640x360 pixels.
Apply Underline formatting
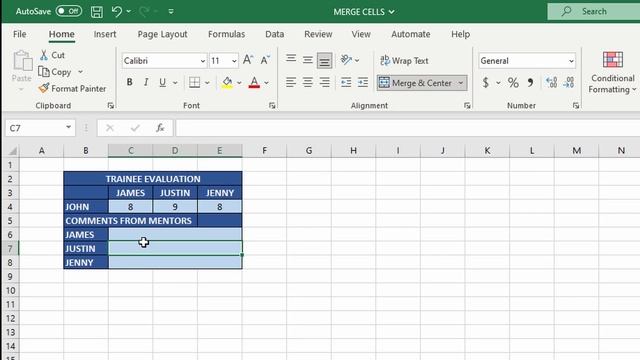point(162,82)
